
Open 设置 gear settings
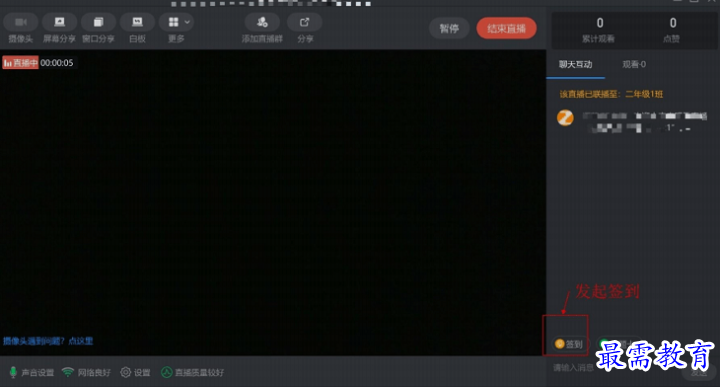click(135, 372)
